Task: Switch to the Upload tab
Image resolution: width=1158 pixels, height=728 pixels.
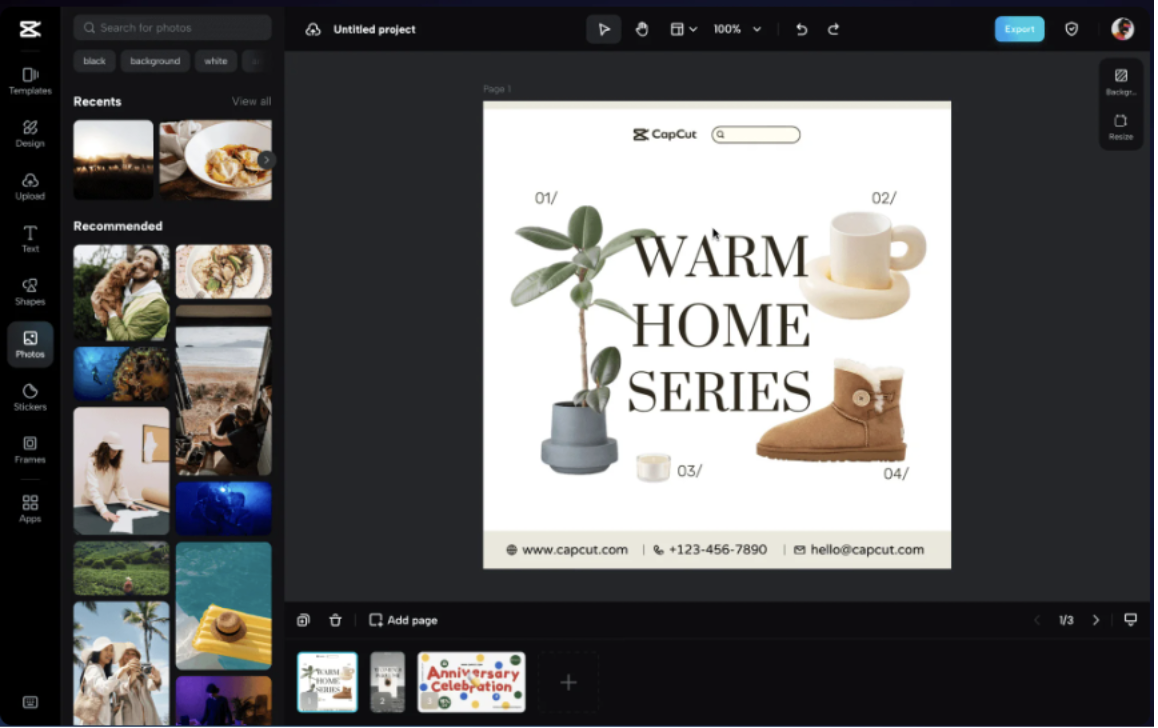Action: tap(30, 186)
